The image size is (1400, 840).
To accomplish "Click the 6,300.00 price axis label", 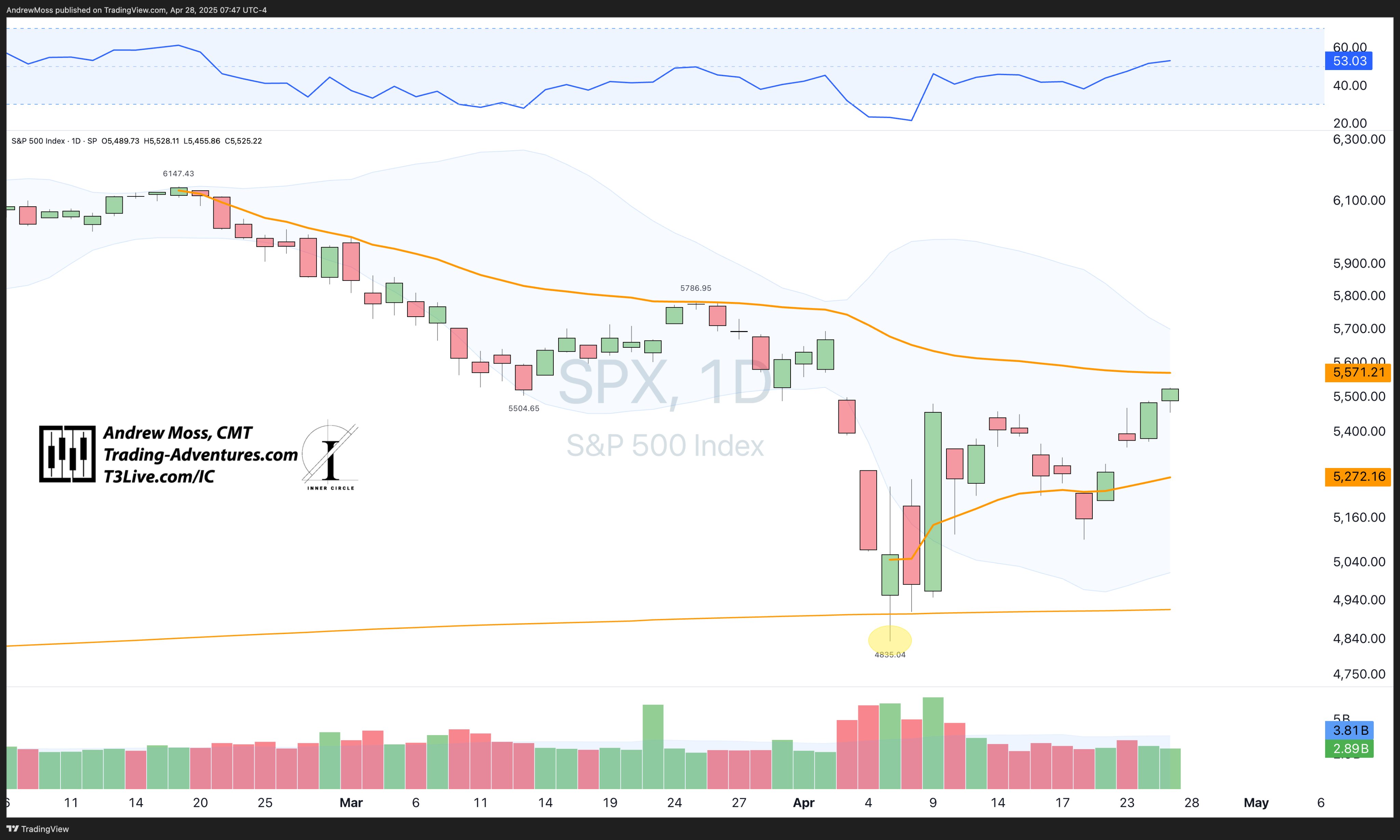I will pos(1359,139).
